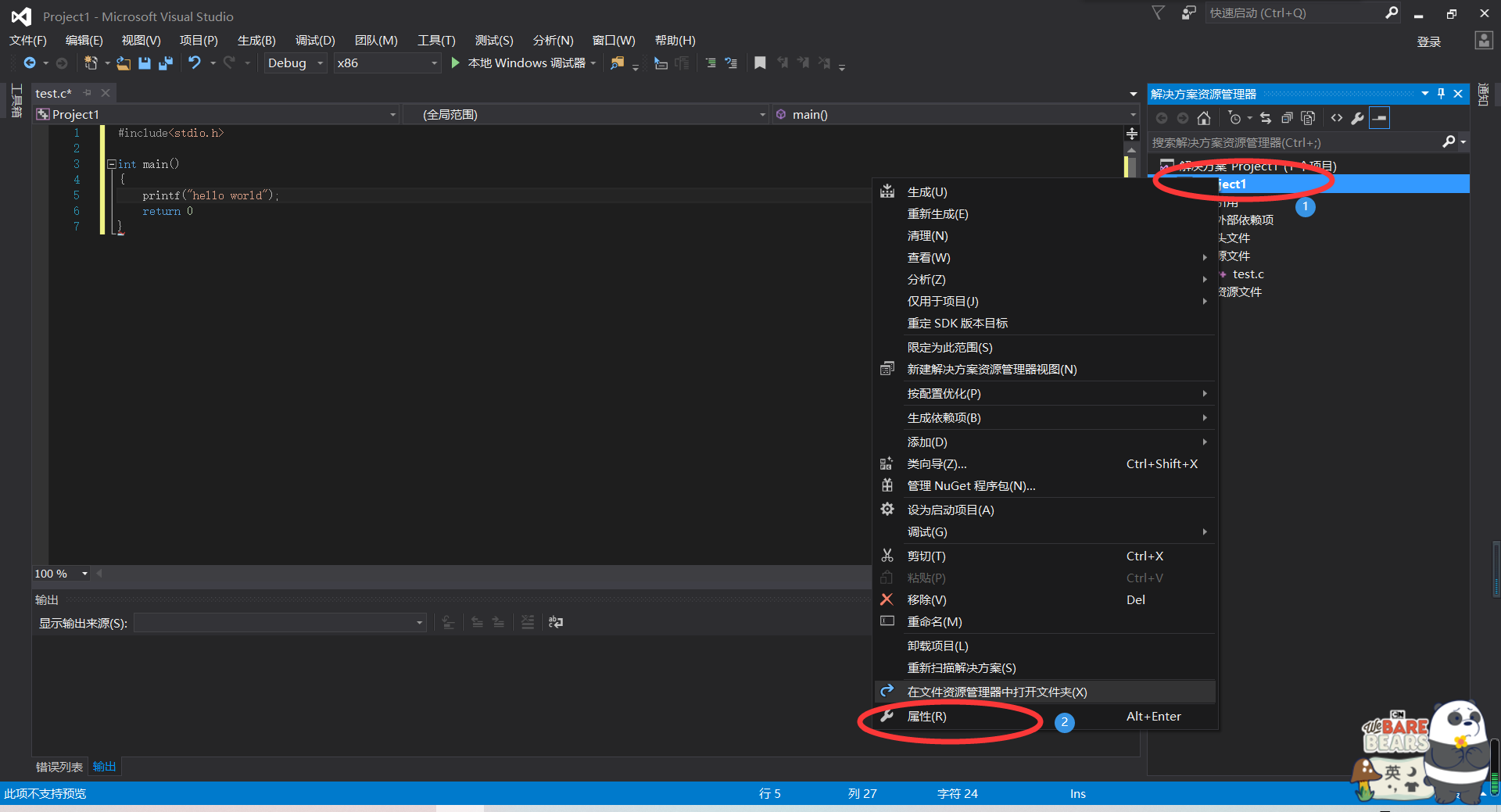The width and height of the screenshot is (1501, 812).
Task: Click the view code angle brackets icon
Action: click(x=1337, y=118)
